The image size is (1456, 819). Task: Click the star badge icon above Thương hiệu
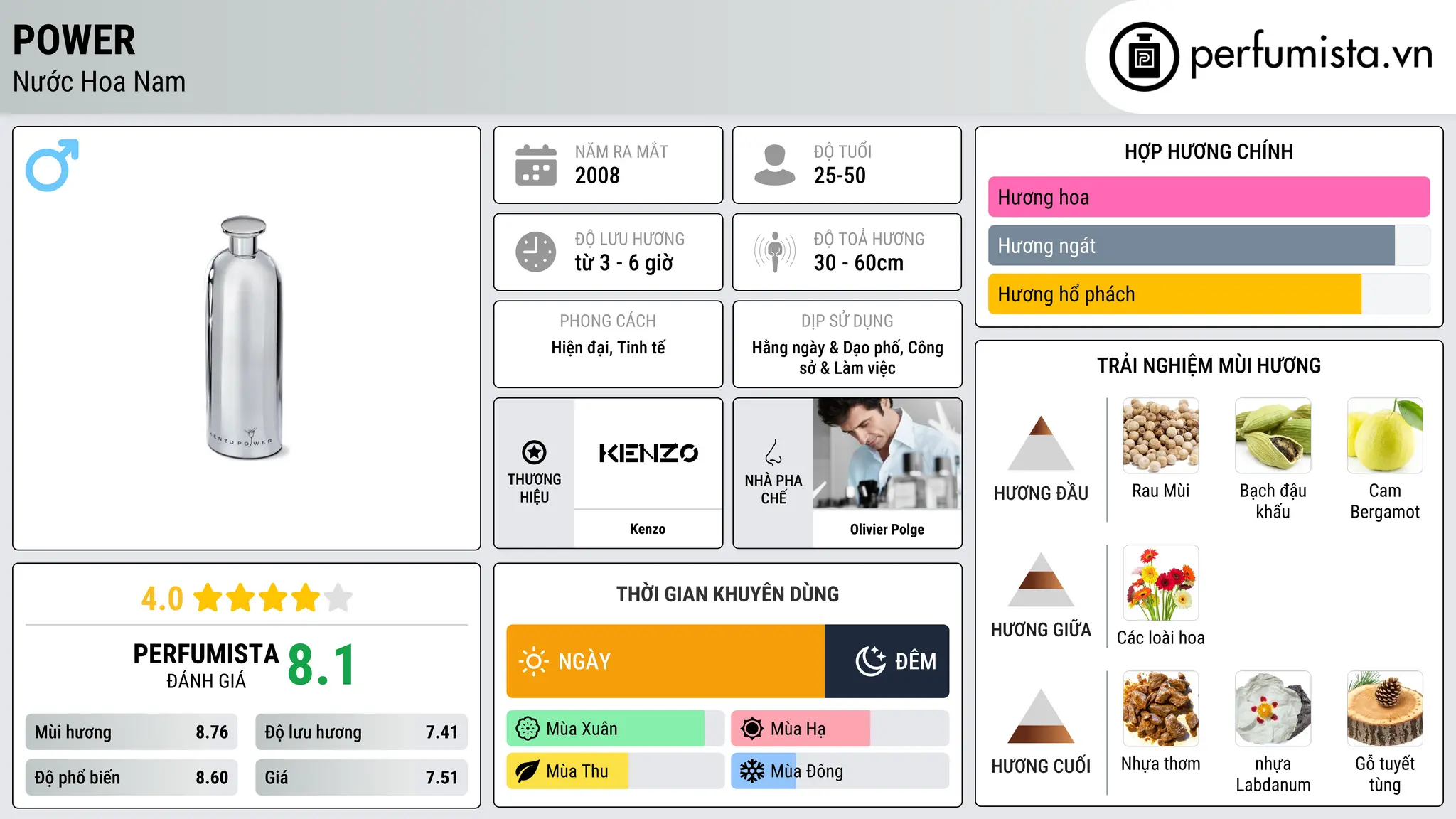coord(534,452)
